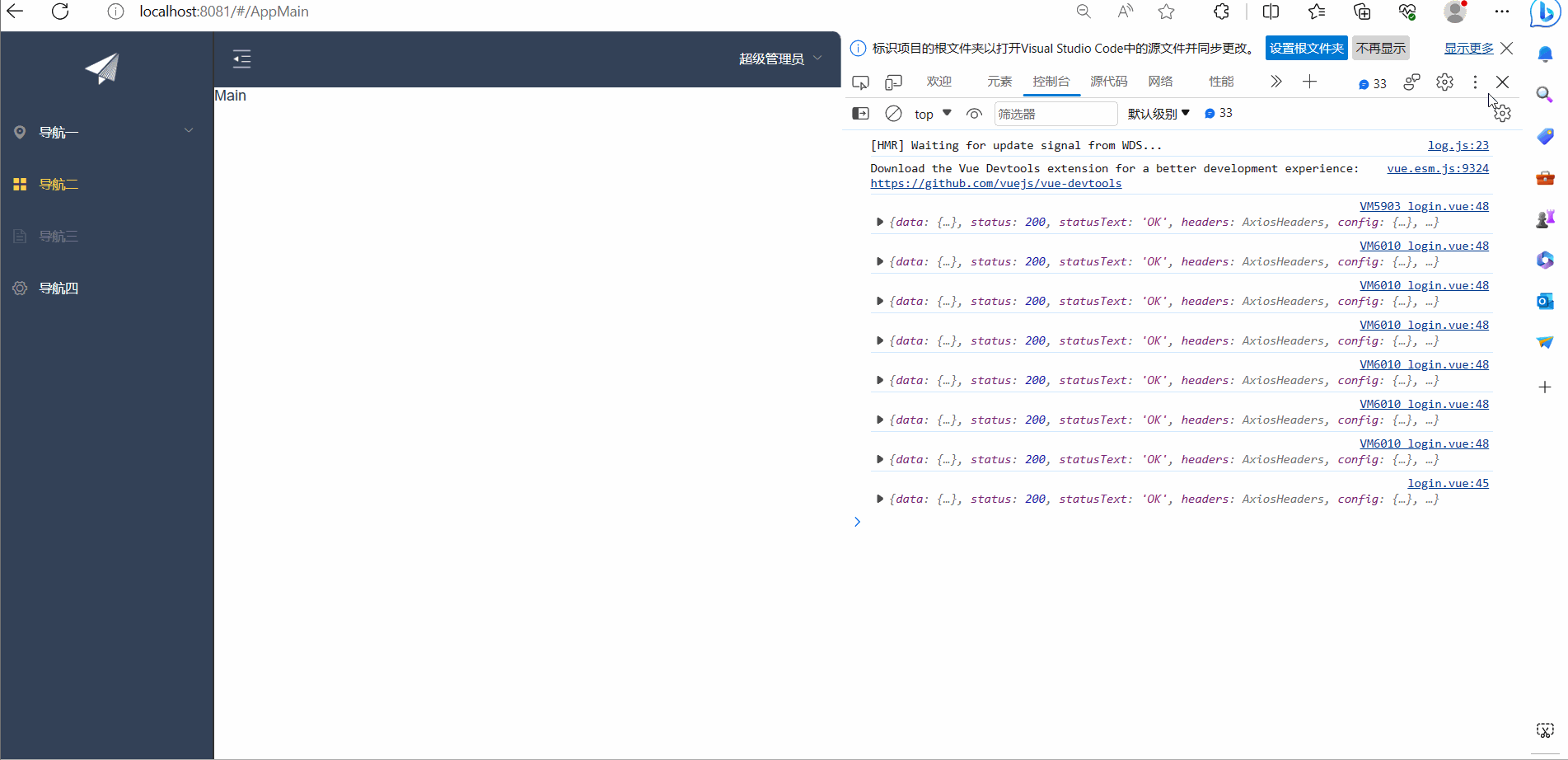The width and height of the screenshot is (1568, 760).
Task: Open screenshot tool at sidebar bottom
Action: pyautogui.click(x=1545, y=730)
